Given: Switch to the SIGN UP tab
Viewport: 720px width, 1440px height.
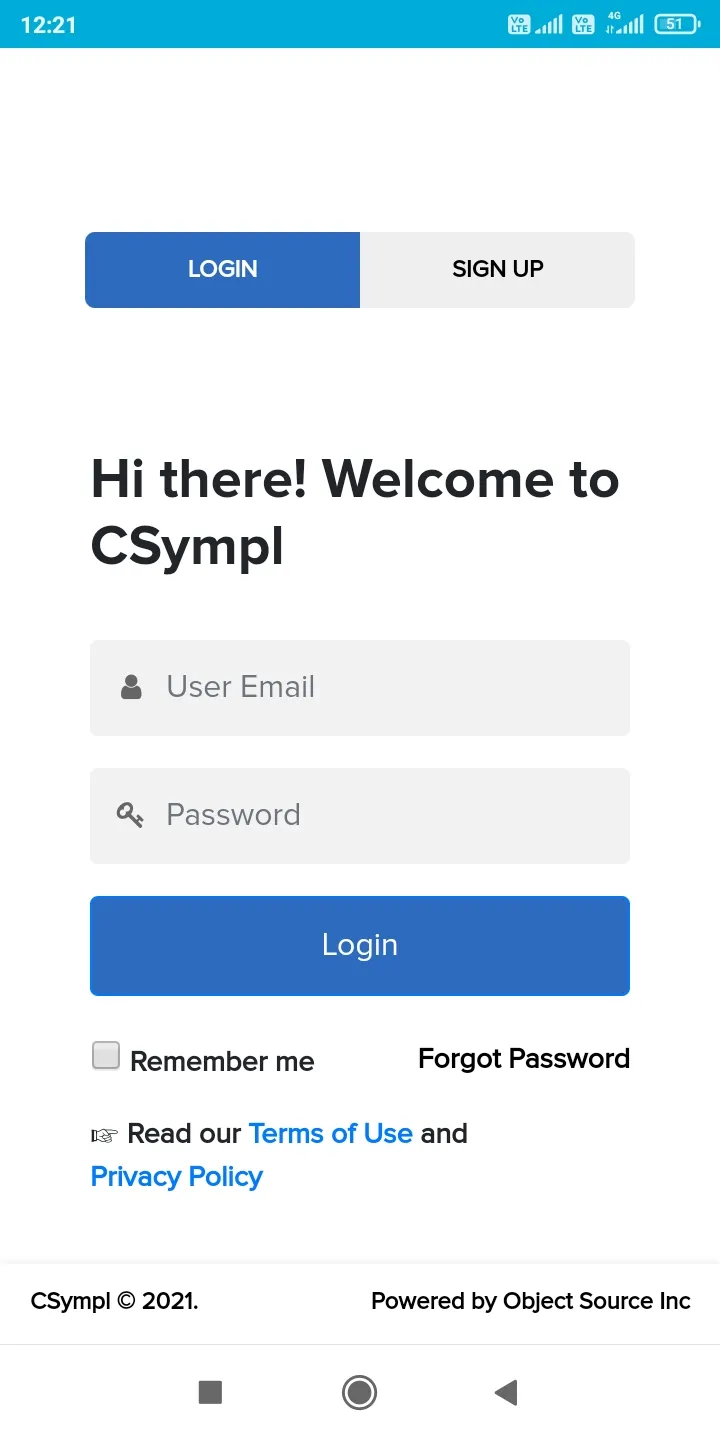Looking at the screenshot, I should click(x=497, y=269).
